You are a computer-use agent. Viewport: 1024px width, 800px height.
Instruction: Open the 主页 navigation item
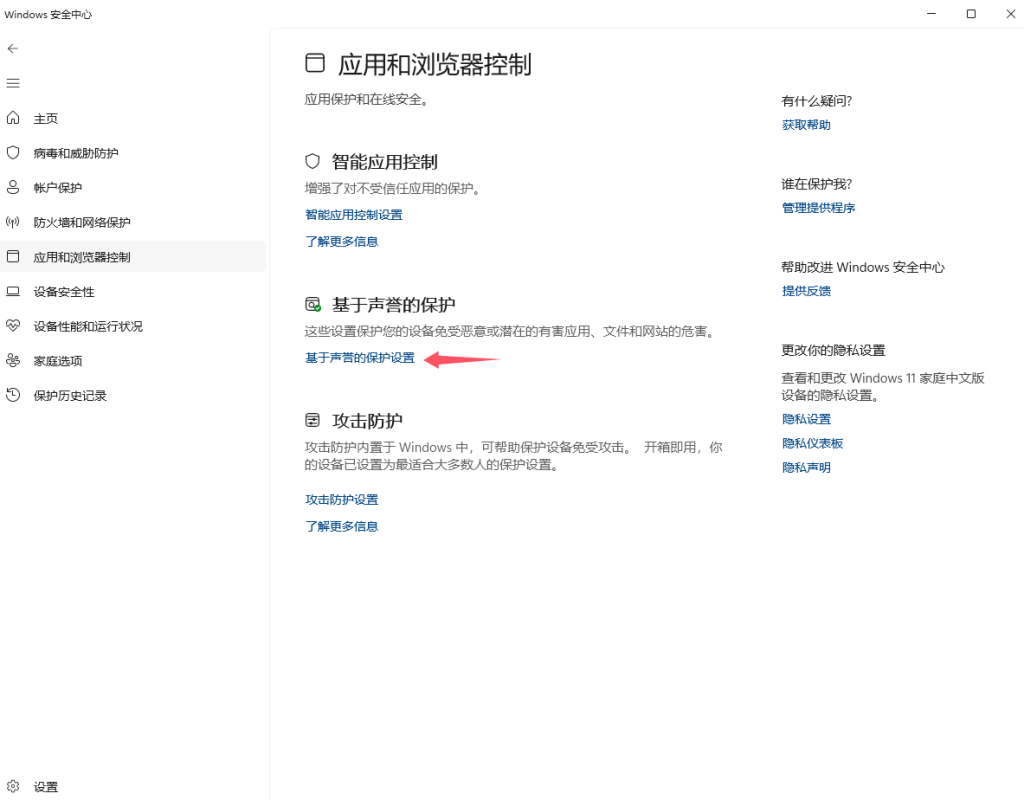pos(46,118)
